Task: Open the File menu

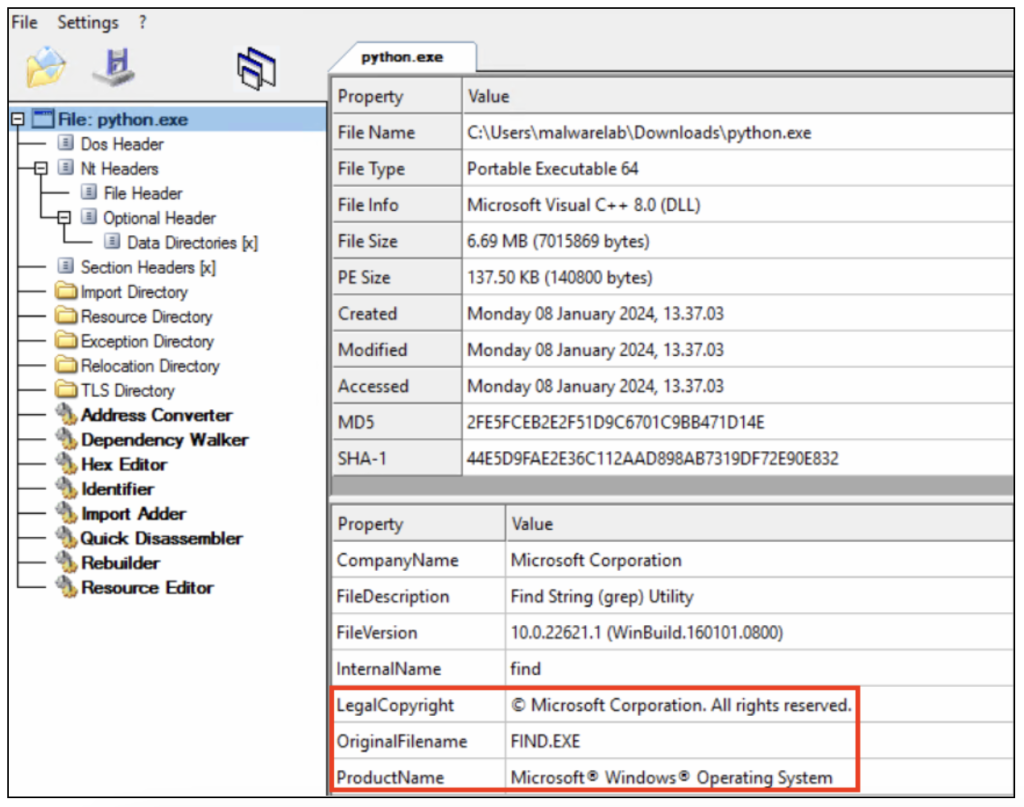Action: (23, 21)
